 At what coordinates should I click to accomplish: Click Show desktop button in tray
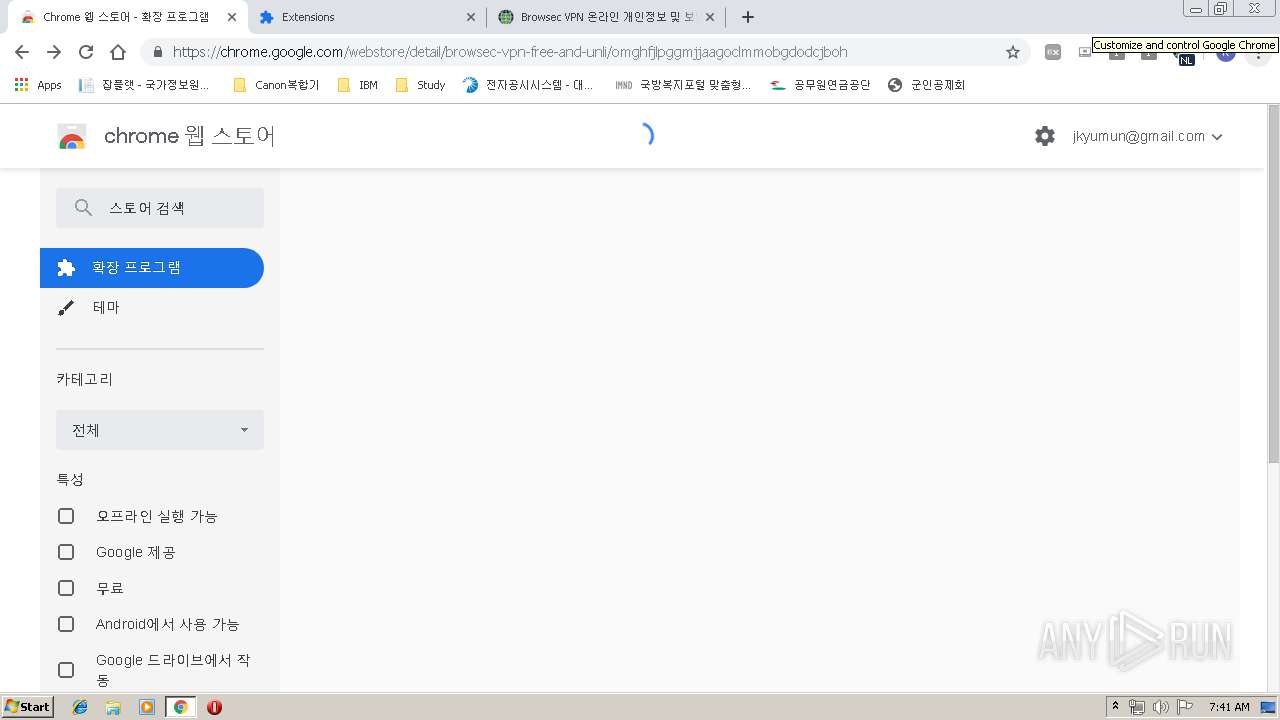(x=1268, y=707)
